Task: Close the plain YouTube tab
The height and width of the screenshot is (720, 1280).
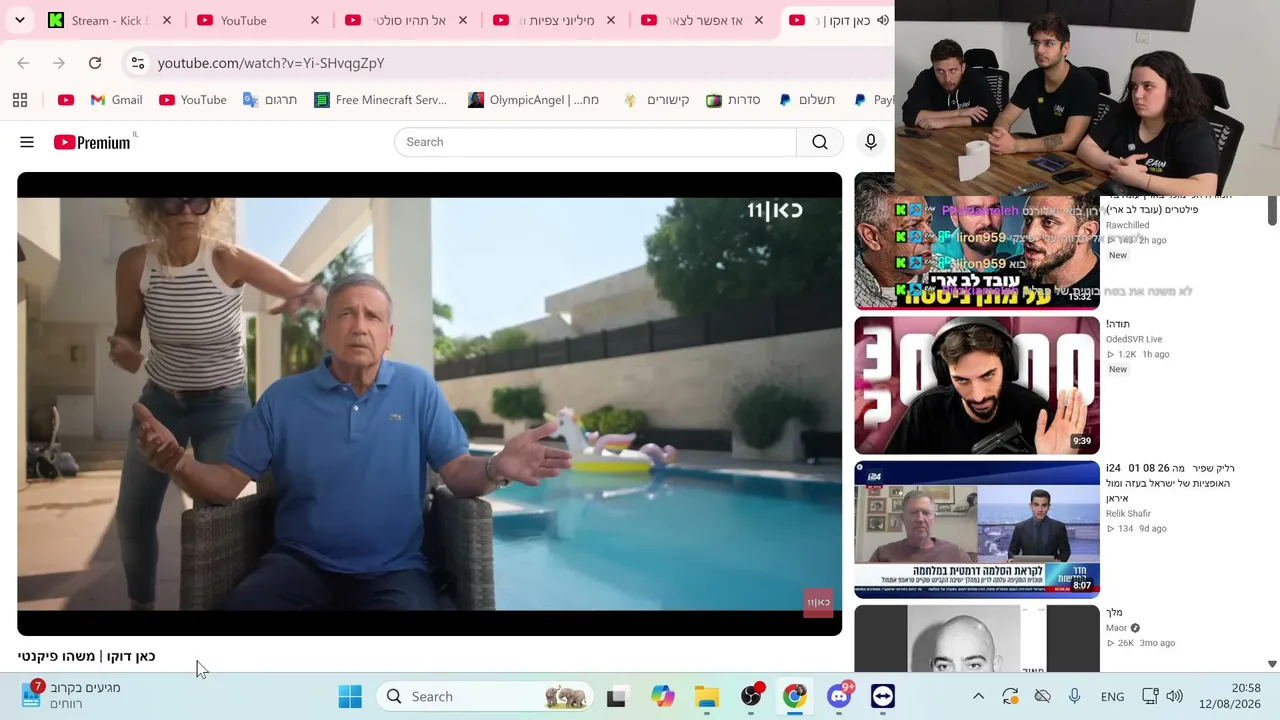Action: coord(315,20)
